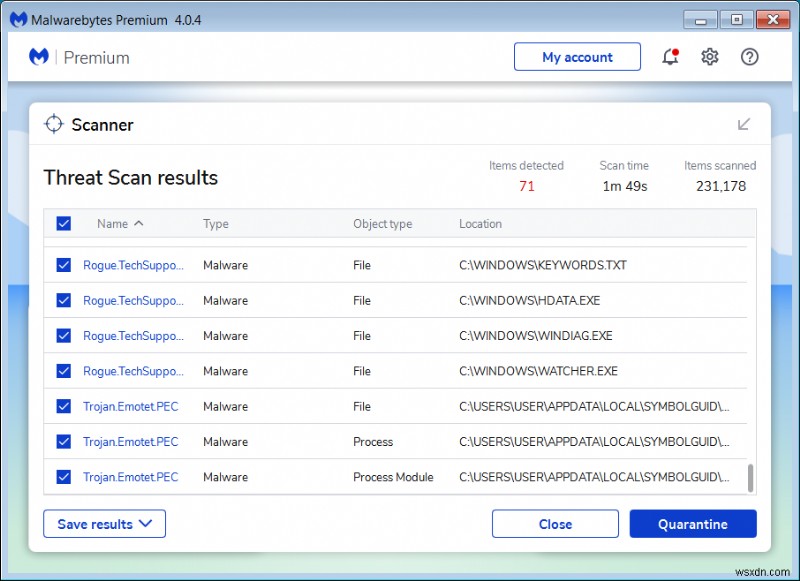Open Rogue.TechSuppo... link for HDATA.EXE

(x=133, y=300)
